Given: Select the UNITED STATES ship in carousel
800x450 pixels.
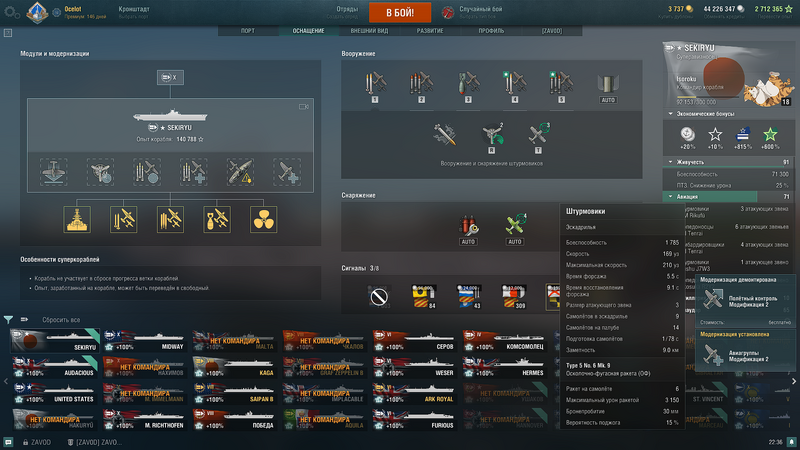Looking at the screenshot, I should point(55,393).
